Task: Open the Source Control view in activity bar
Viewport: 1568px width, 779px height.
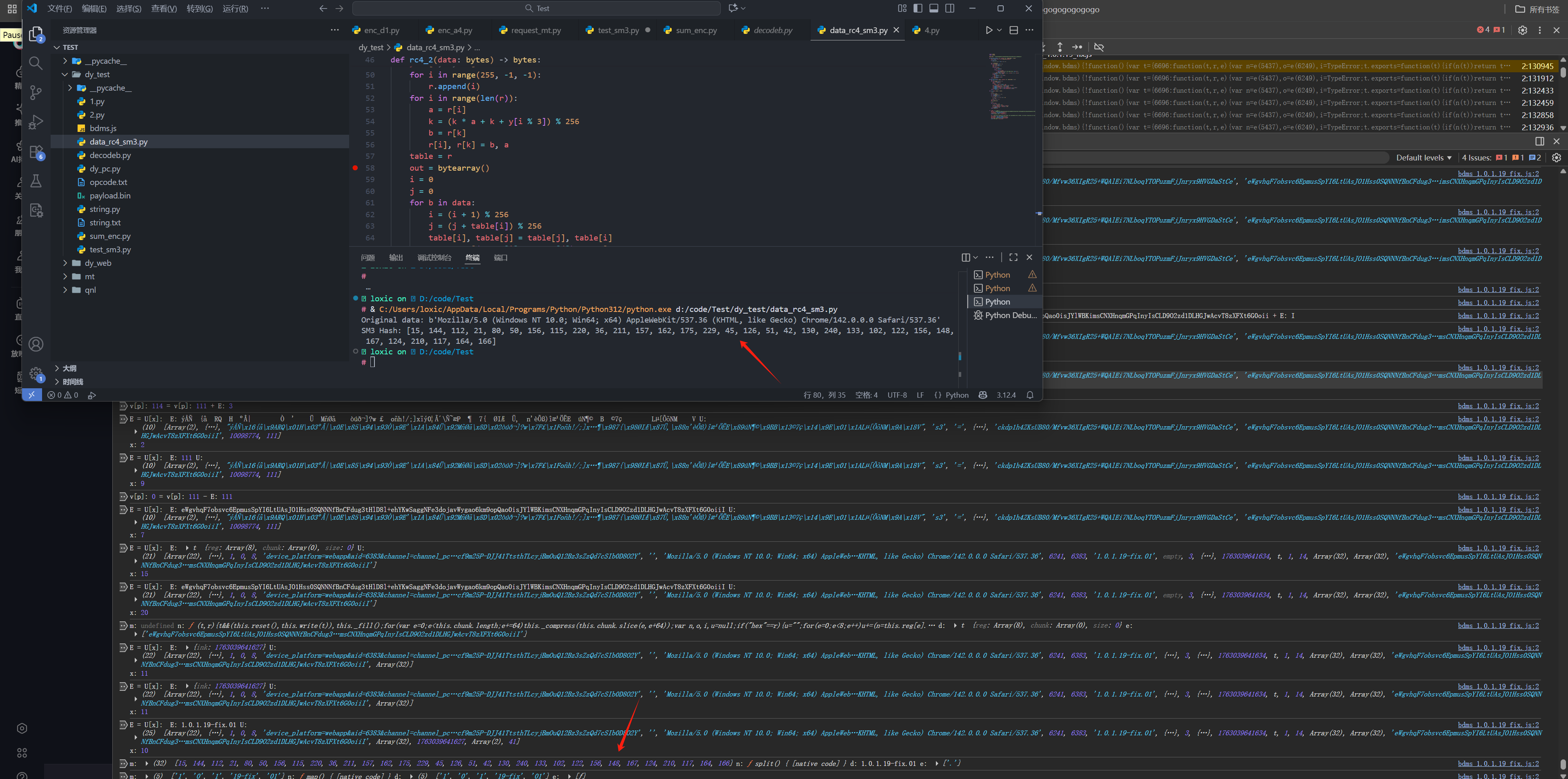Action: pyautogui.click(x=36, y=93)
